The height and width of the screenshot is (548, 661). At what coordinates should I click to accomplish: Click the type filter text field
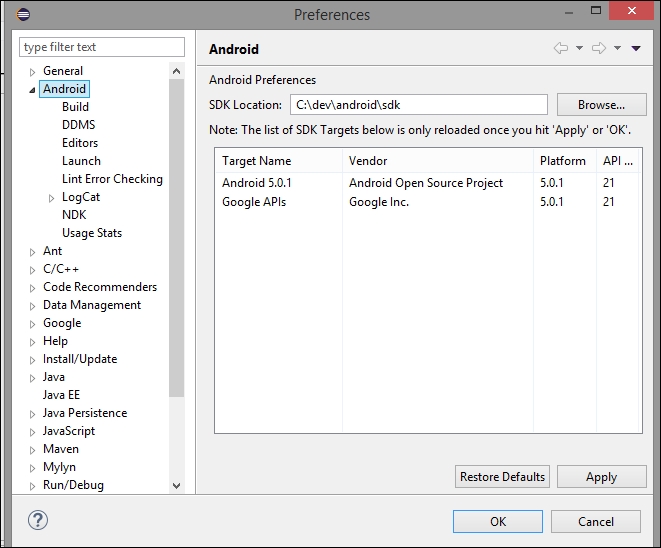tap(102, 47)
